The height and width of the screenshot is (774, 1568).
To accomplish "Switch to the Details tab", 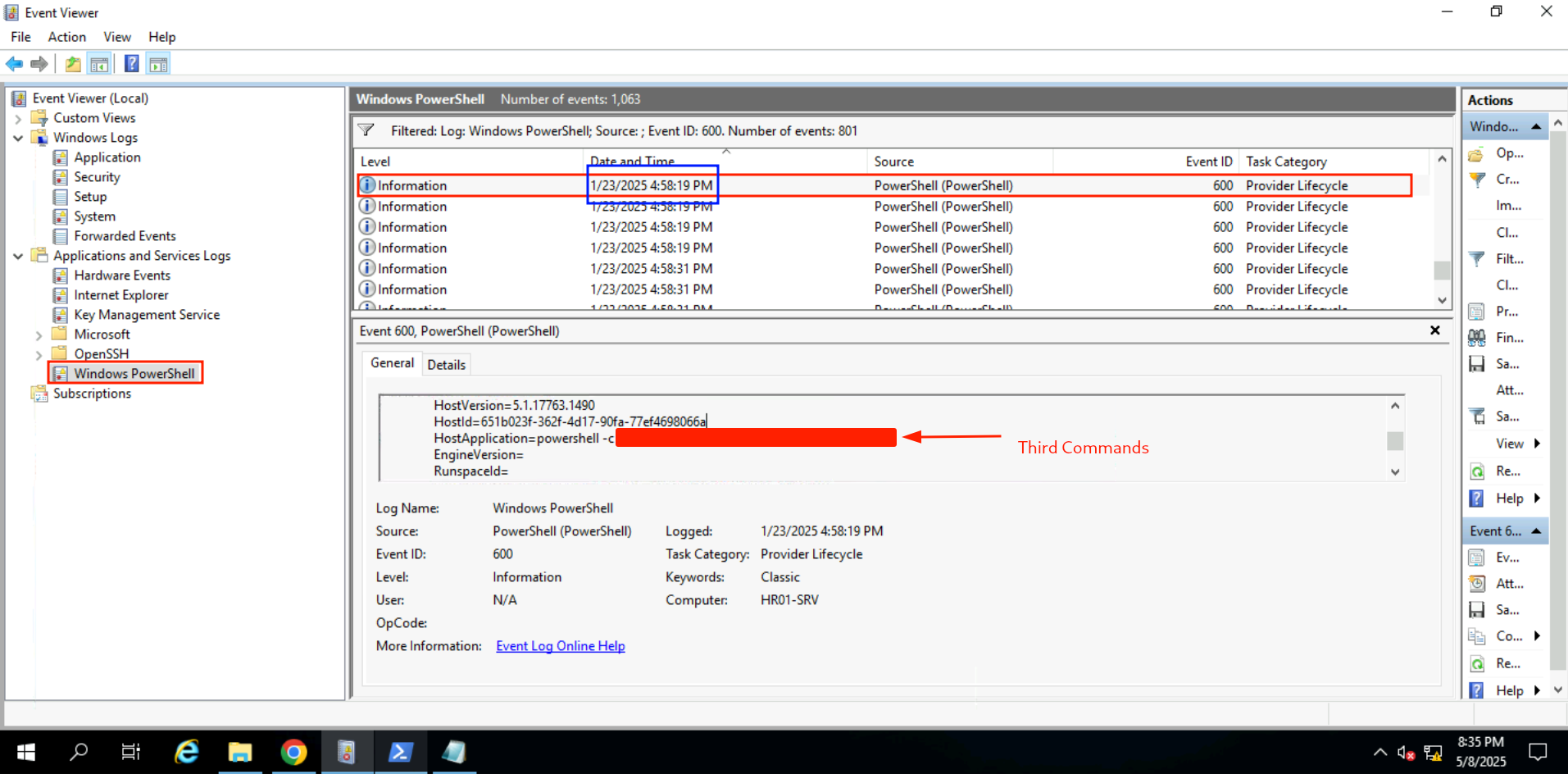I will (446, 365).
